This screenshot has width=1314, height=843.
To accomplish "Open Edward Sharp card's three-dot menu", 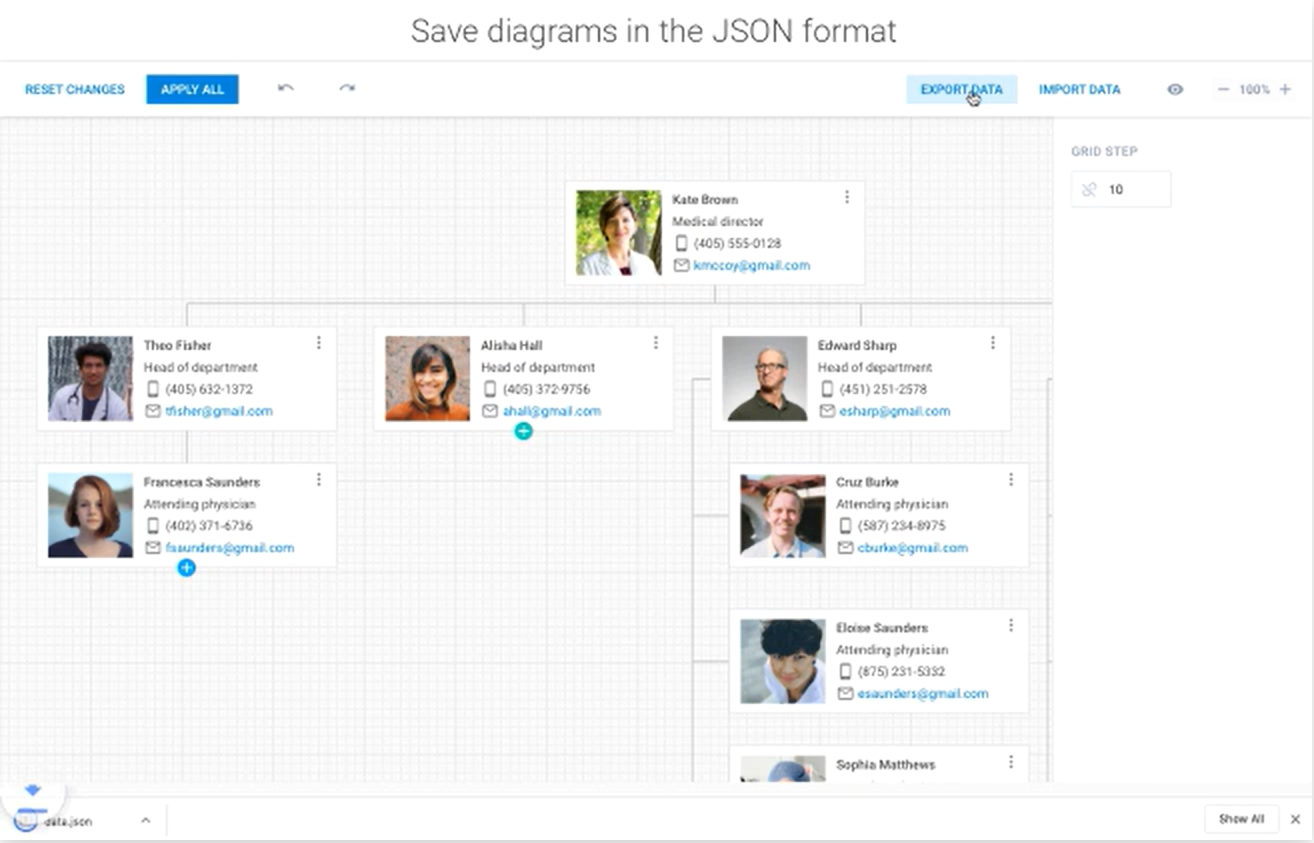I will [x=993, y=343].
